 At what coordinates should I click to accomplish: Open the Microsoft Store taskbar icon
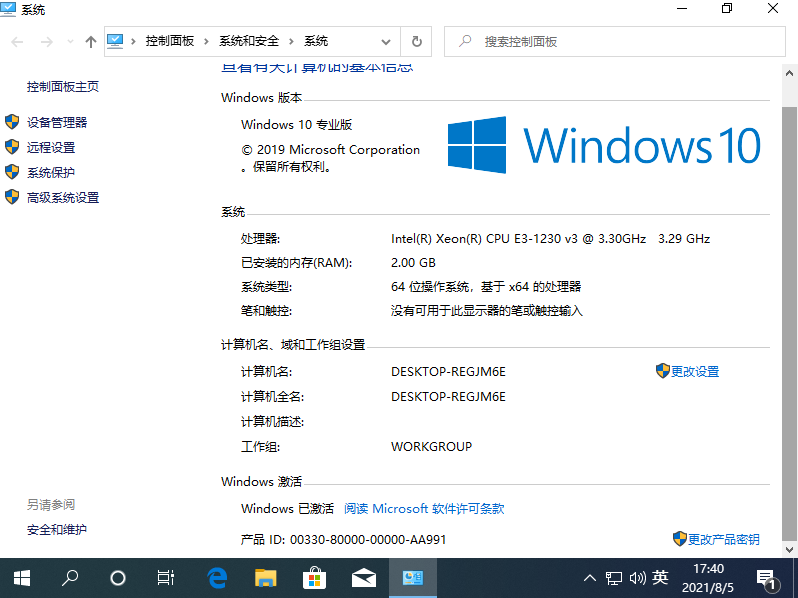pyautogui.click(x=314, y=578)
